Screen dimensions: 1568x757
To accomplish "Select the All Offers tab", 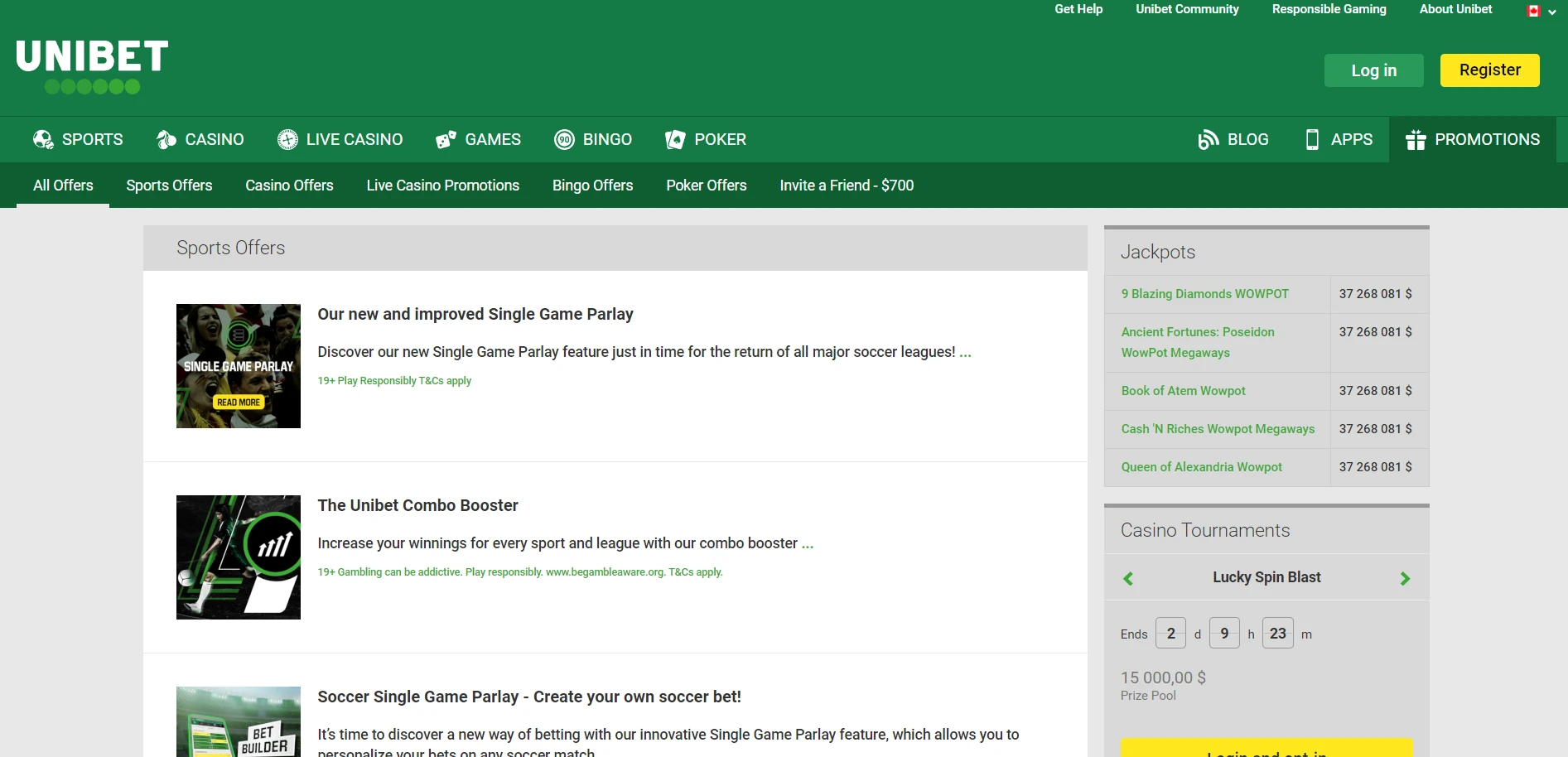I will 63,186.
